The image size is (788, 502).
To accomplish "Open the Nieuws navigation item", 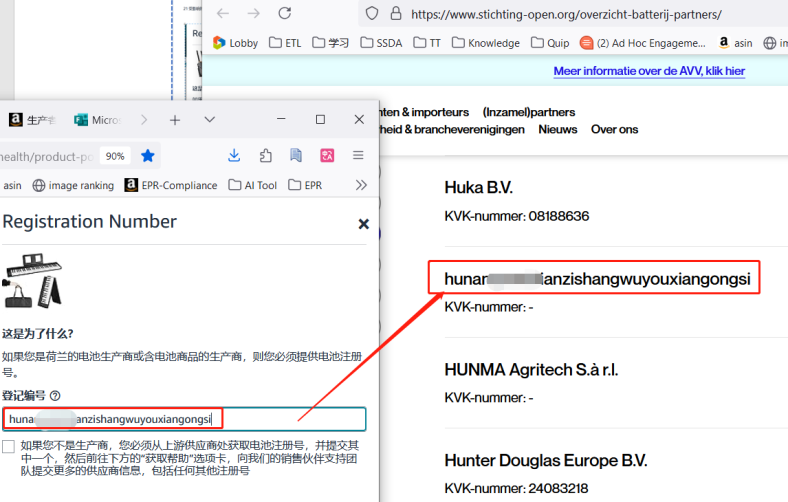I will pos(558,130).
